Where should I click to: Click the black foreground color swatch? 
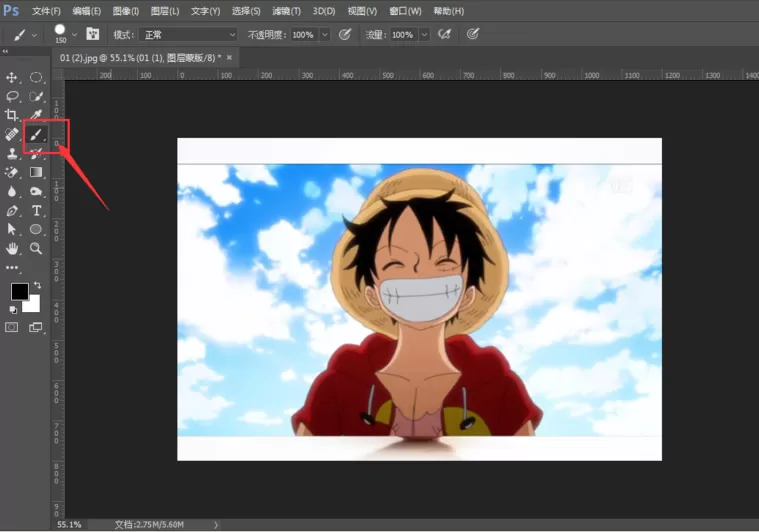click(19, 291)
